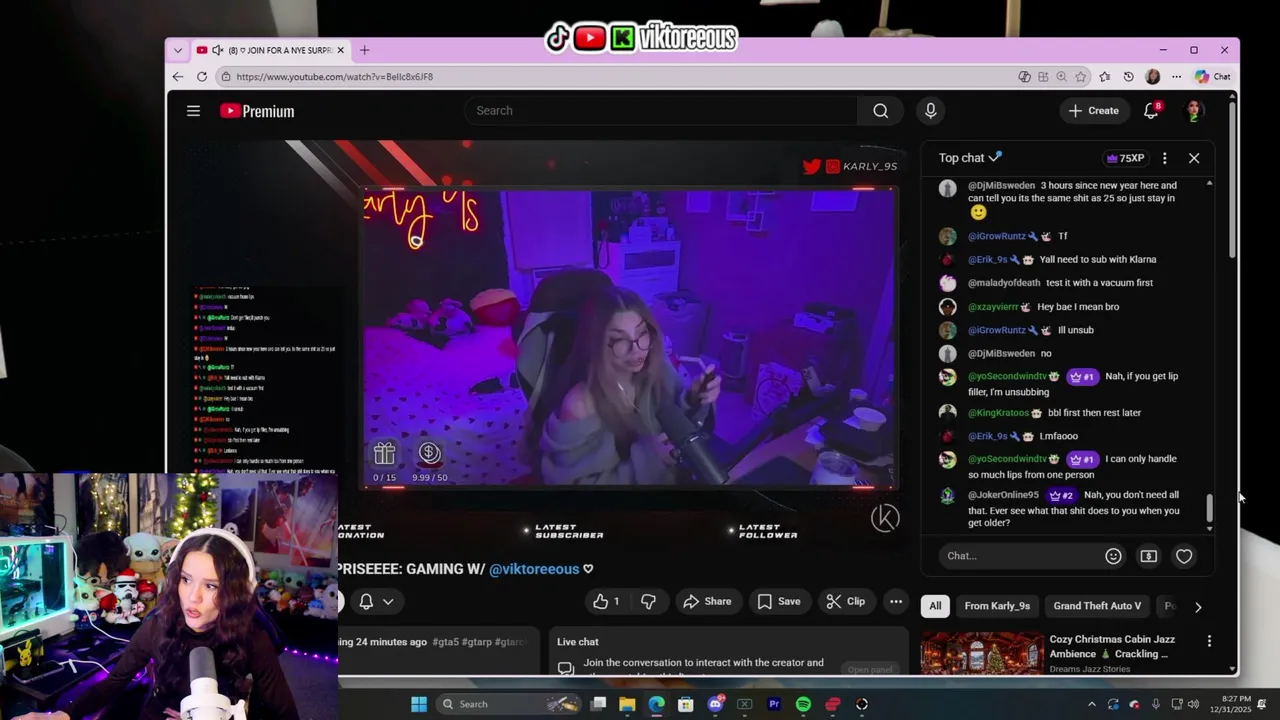Open the emoji picker in chat

click(x=1113, y=556)
